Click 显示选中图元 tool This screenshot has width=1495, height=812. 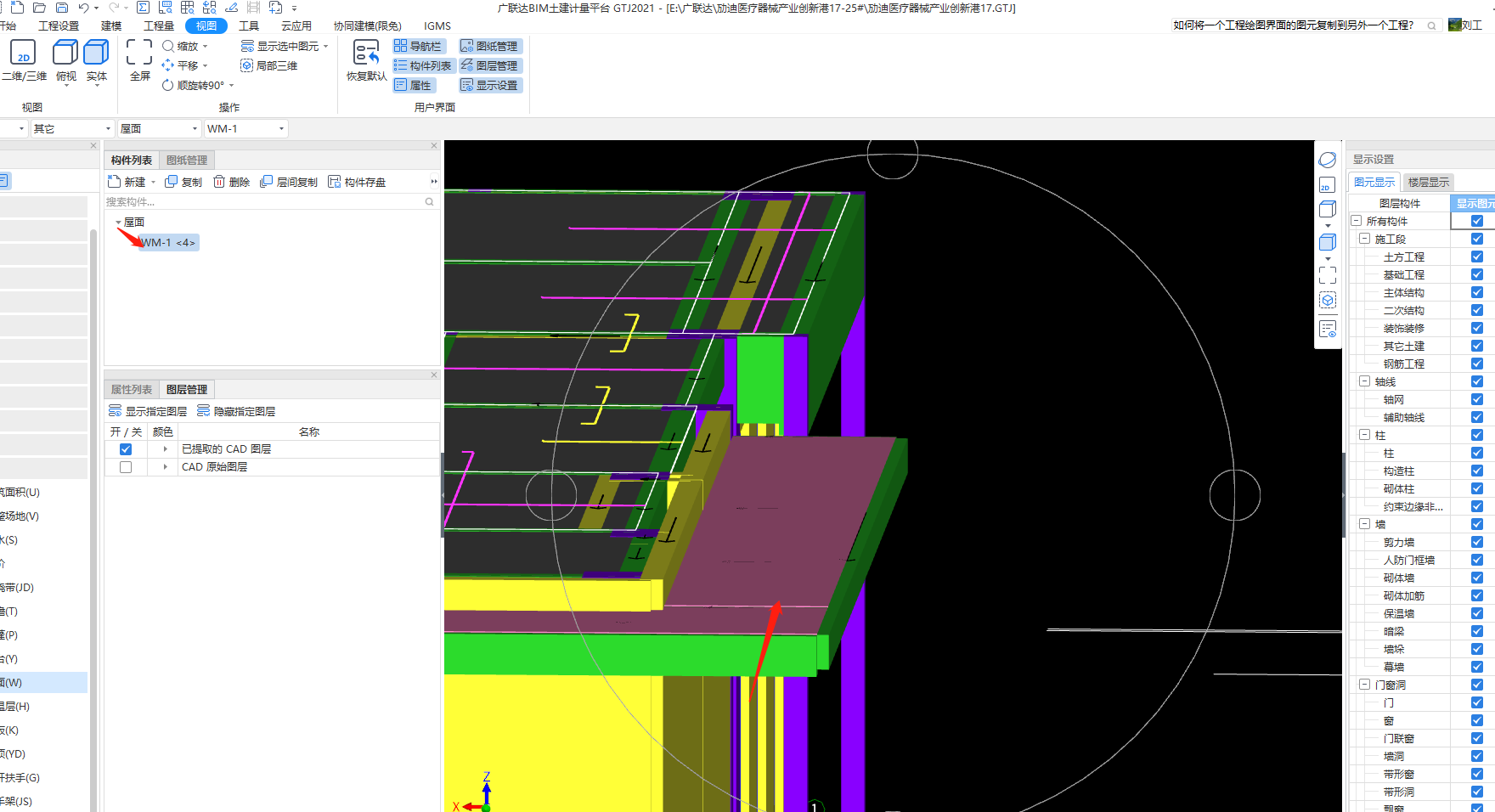click(x=285, y=46)
